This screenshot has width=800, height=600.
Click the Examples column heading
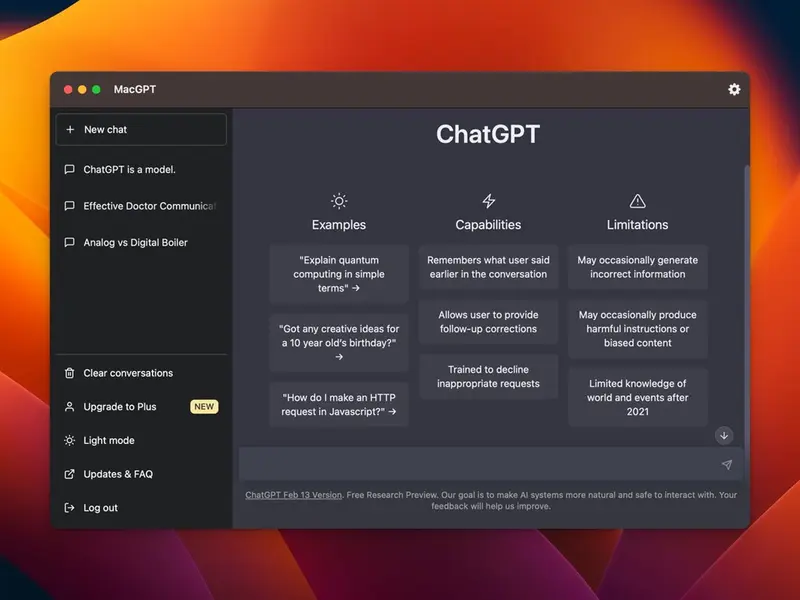339,225
